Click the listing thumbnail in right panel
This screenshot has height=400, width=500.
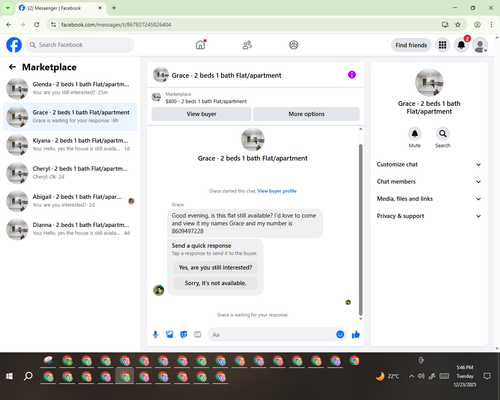pos(429,83)
